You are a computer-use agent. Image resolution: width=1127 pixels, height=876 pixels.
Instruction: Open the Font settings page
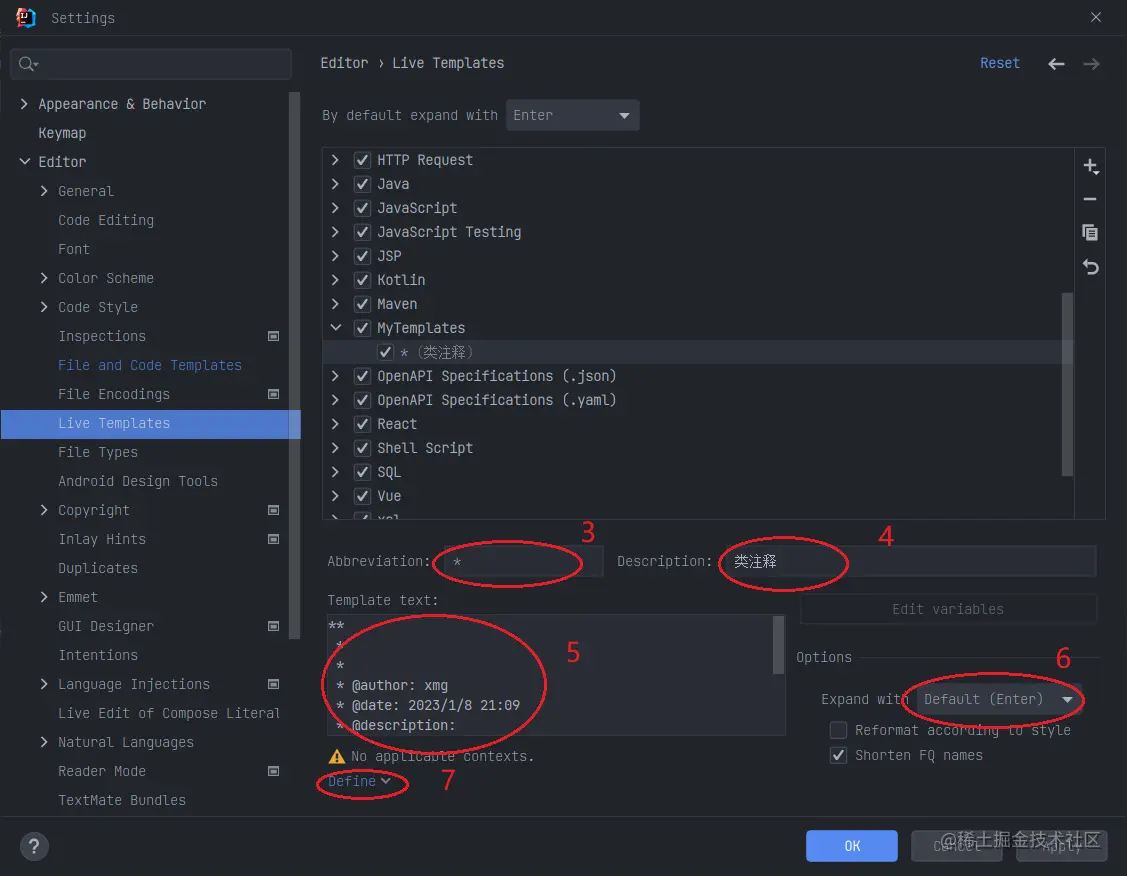(x=74, y=249)
